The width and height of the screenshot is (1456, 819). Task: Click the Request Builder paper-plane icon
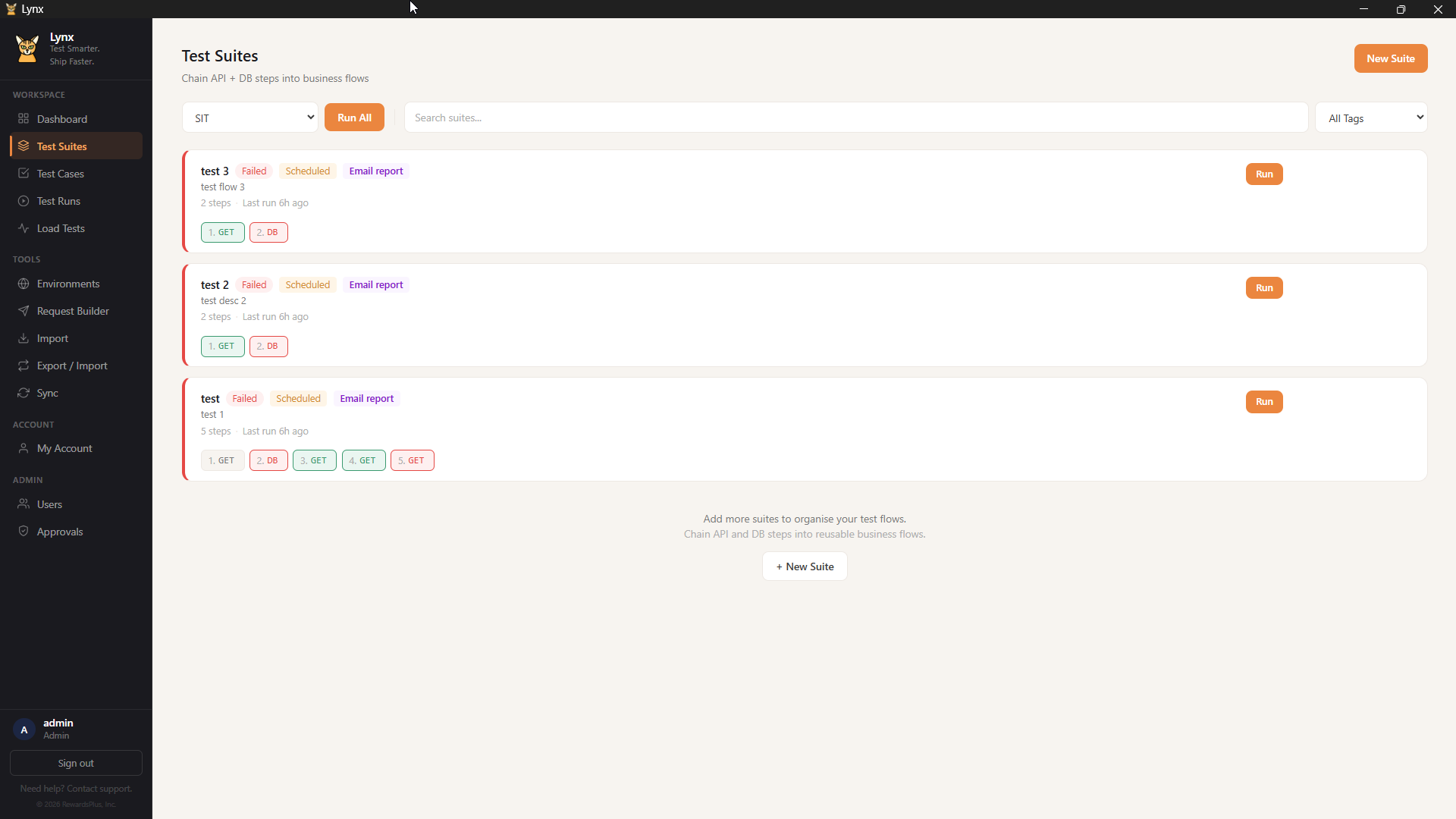coord(24,311)
